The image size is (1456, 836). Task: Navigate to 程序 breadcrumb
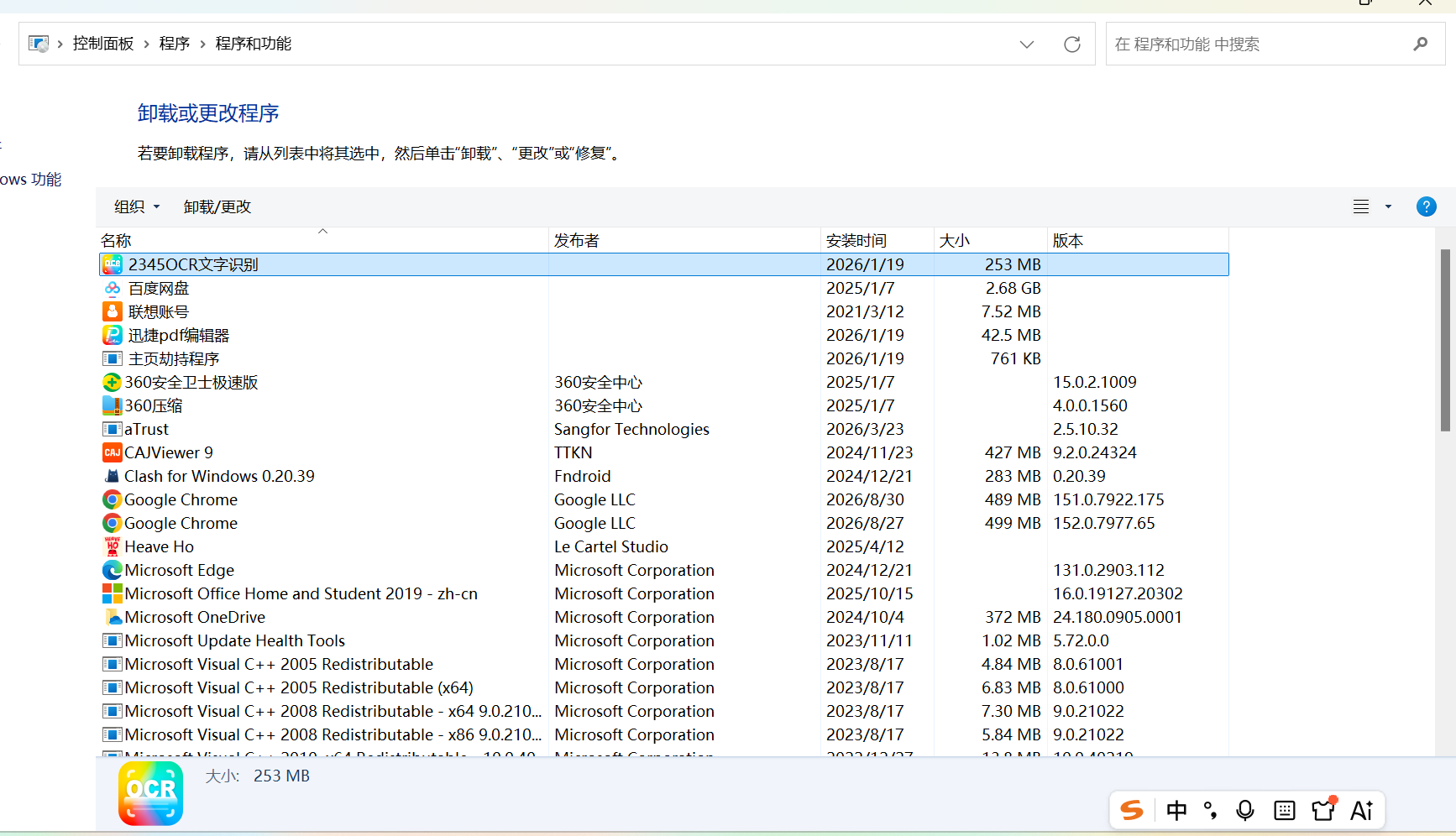click(x=175, y=44)
